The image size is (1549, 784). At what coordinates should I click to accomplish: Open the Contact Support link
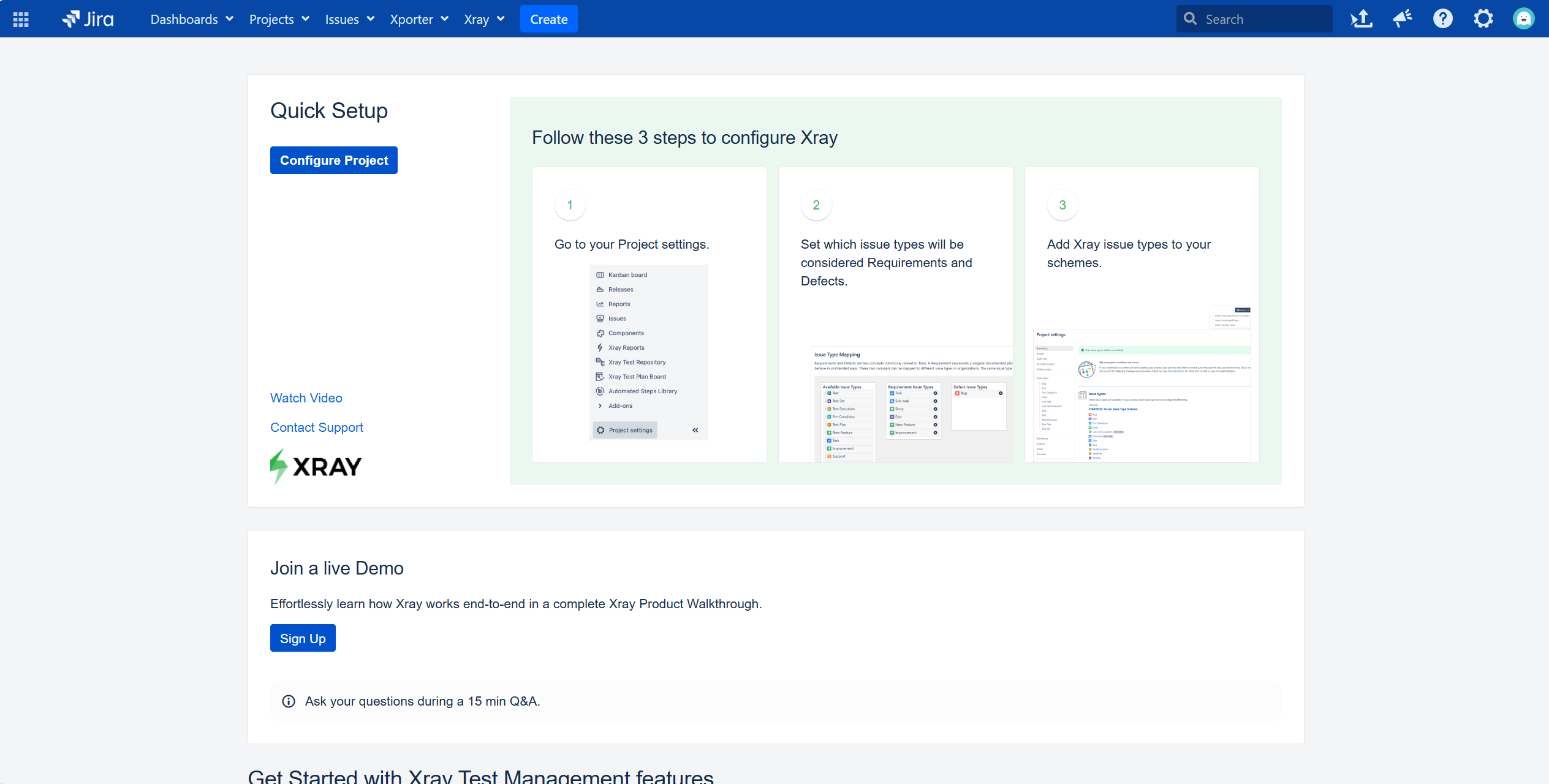(317, 428)
